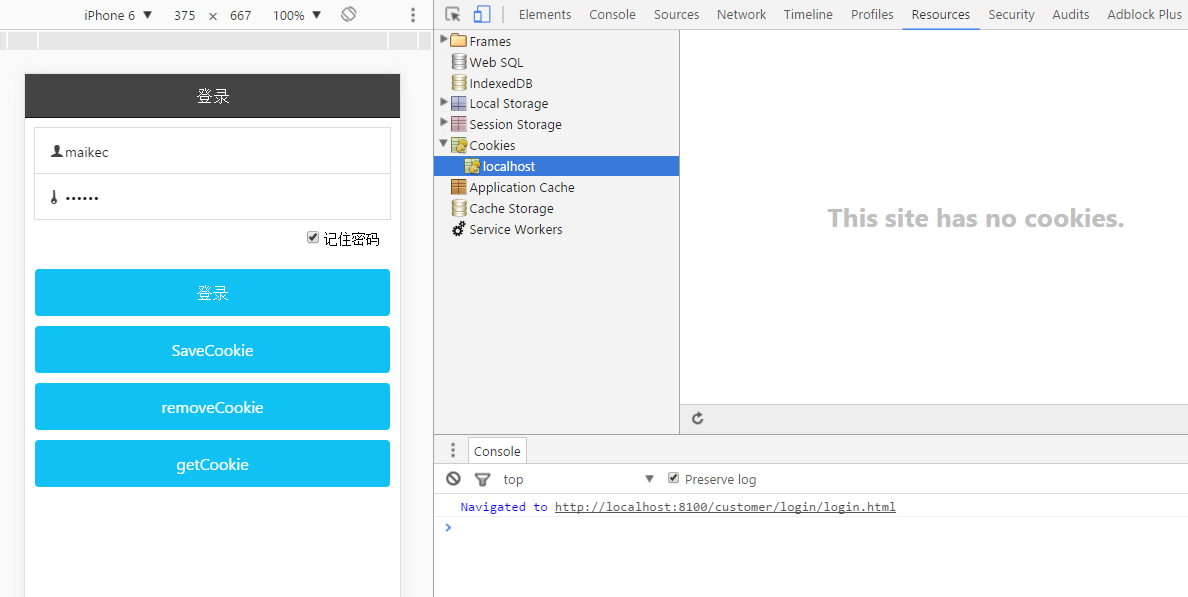Open the Elements tab
Viewport: 1188px width, 597px height.
coord(545,14)
